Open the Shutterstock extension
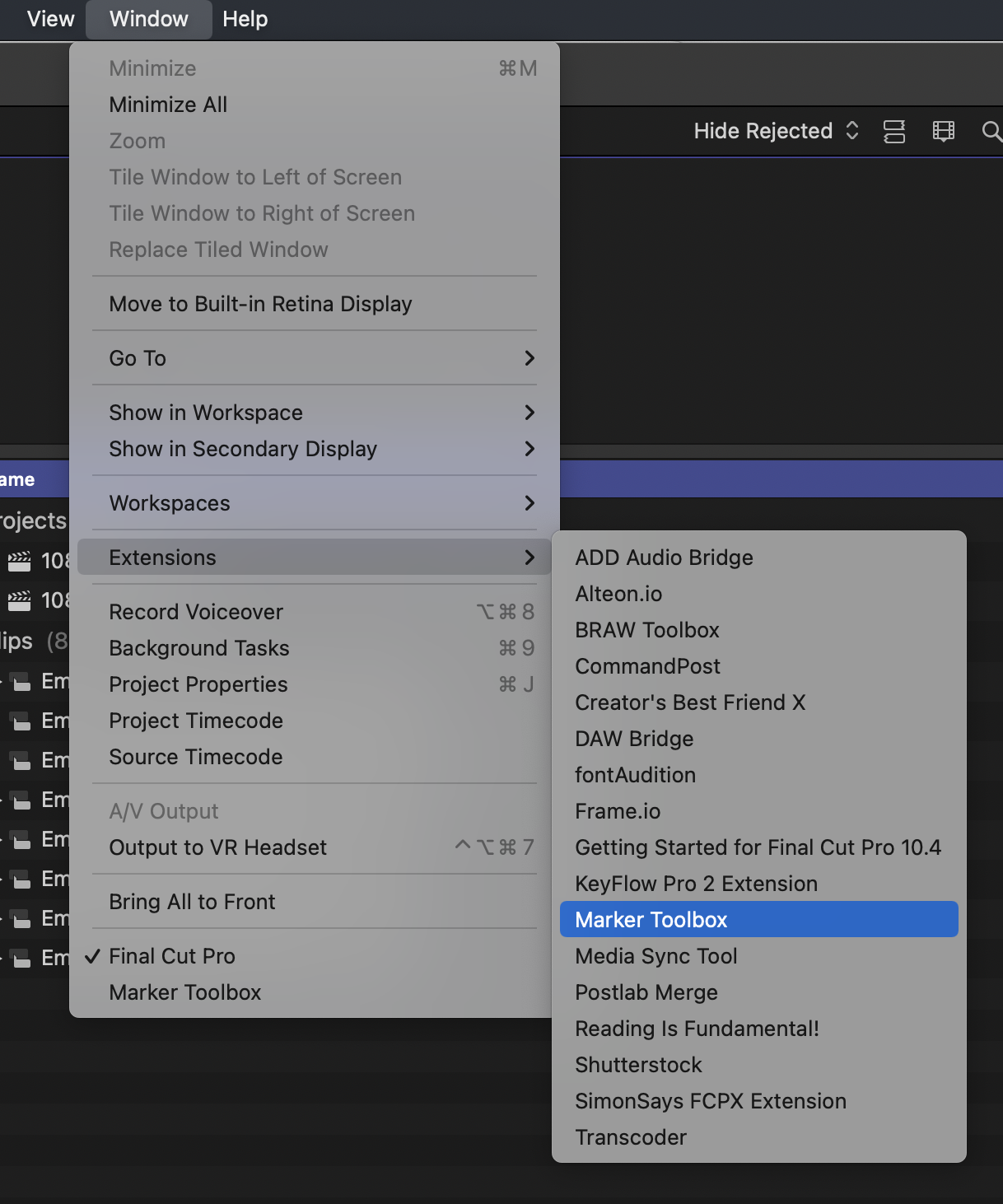The height and width of the screenshot is (1204, 1003). coord(638,1065)
